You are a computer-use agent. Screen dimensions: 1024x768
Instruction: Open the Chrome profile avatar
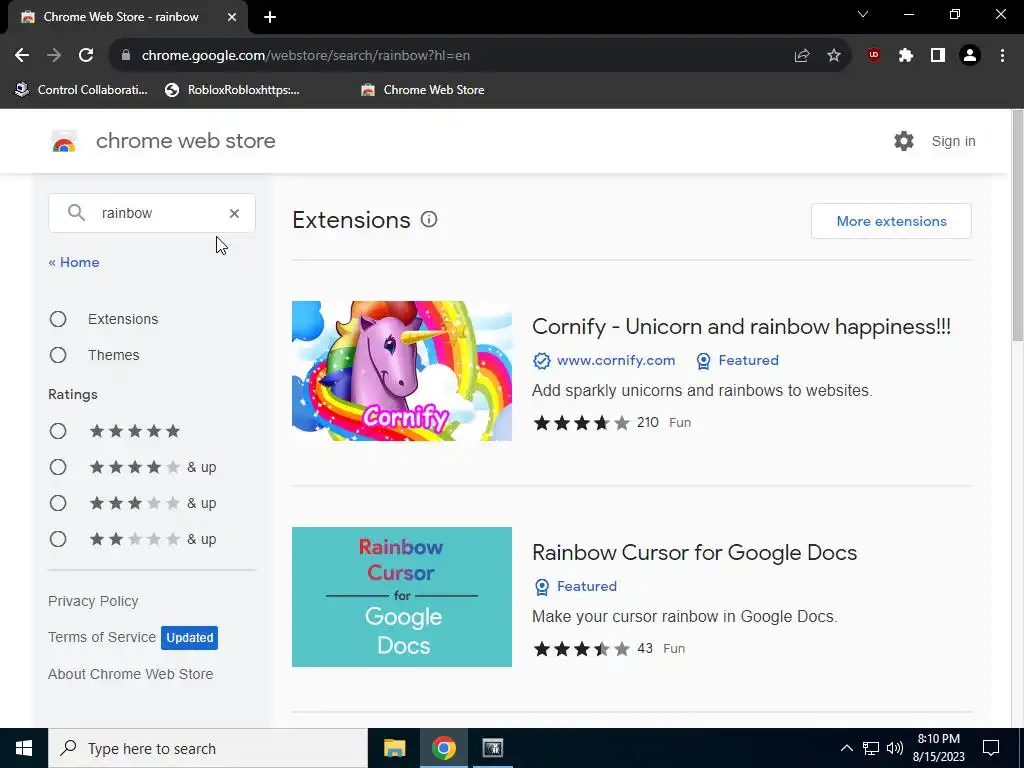tap(970, 56)
